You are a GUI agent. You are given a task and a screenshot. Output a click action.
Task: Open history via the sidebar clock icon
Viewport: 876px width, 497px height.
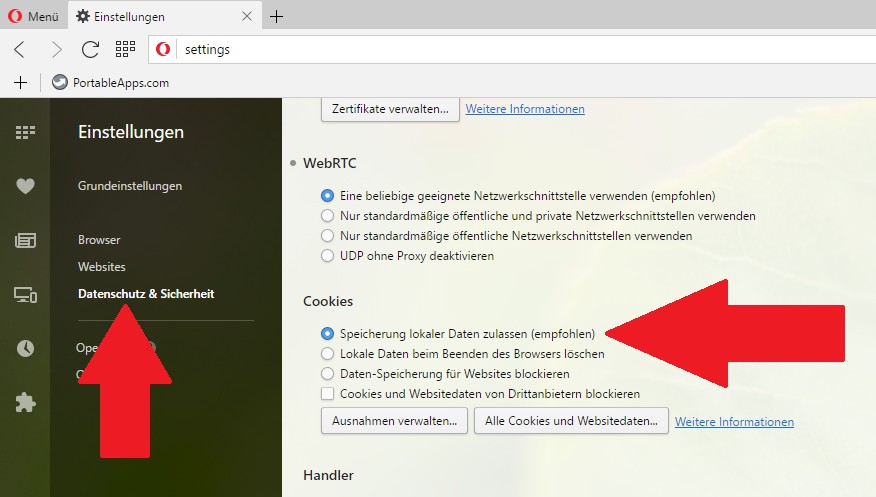[25, 348]
